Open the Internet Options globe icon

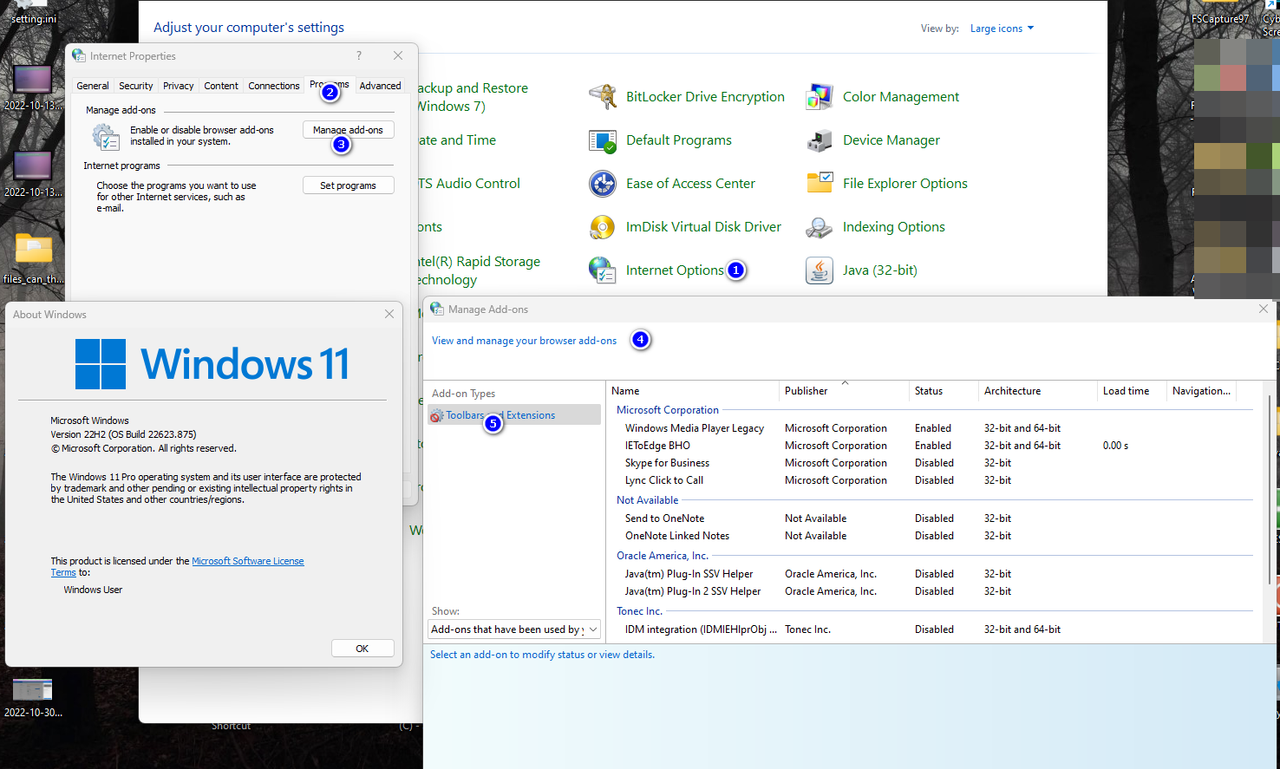click(x=603, y=270)
